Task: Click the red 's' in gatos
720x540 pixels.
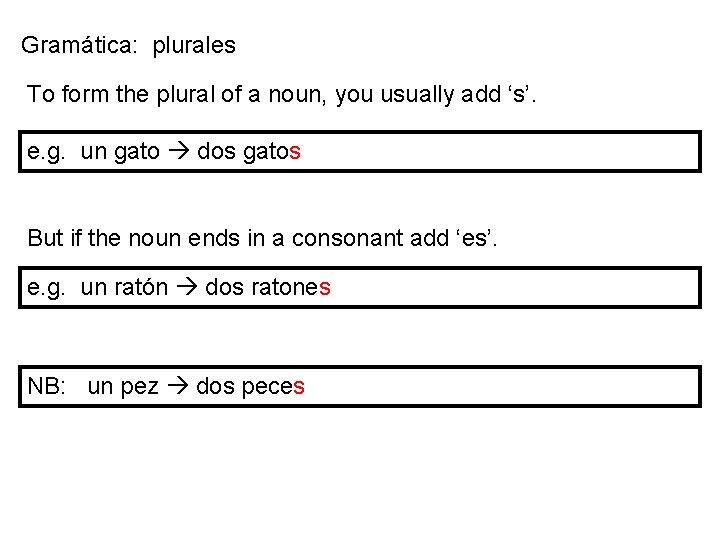Action: (x=295, y=152)
